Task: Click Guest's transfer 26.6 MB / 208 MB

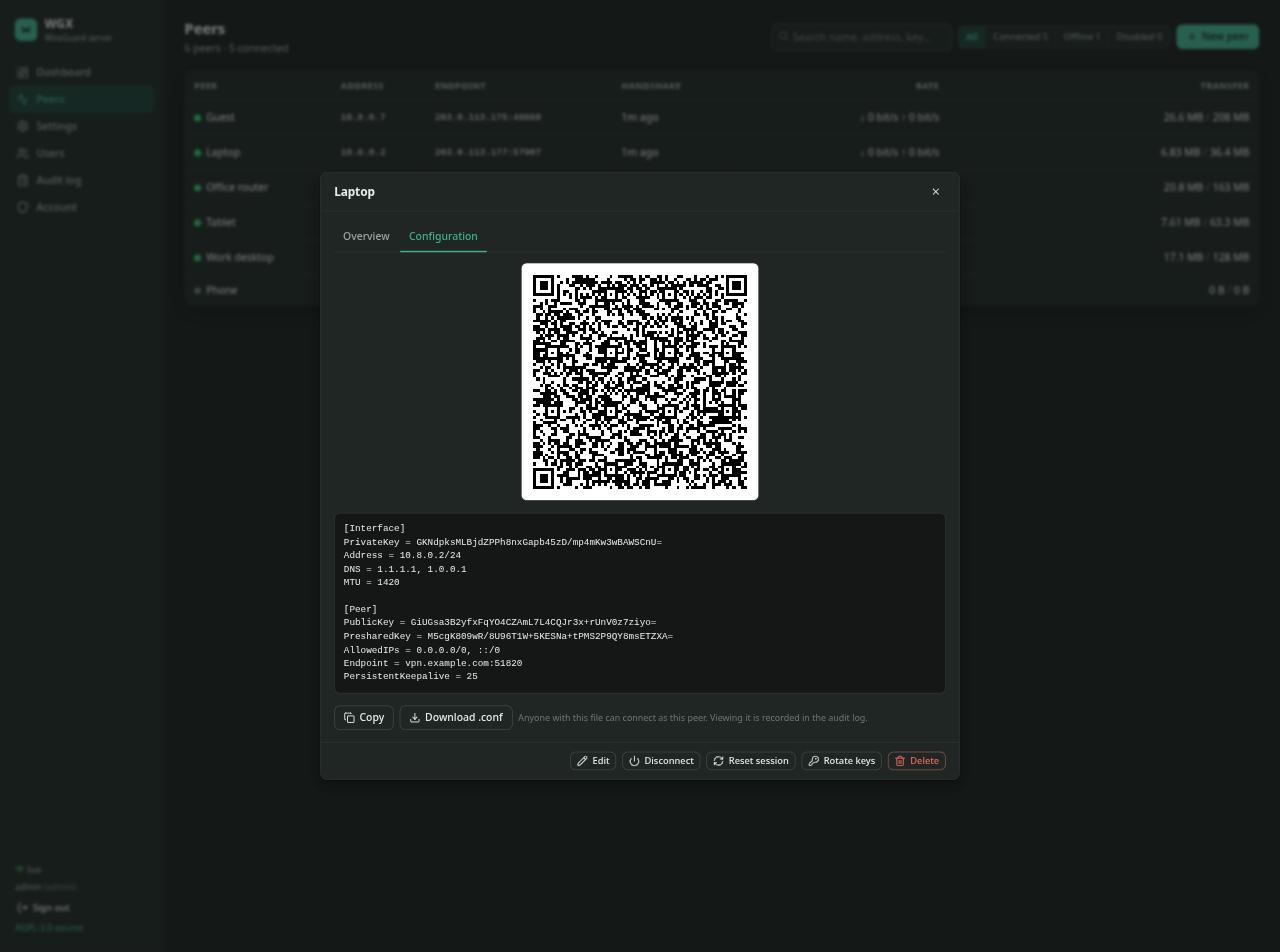Action: coord(1206,117)
